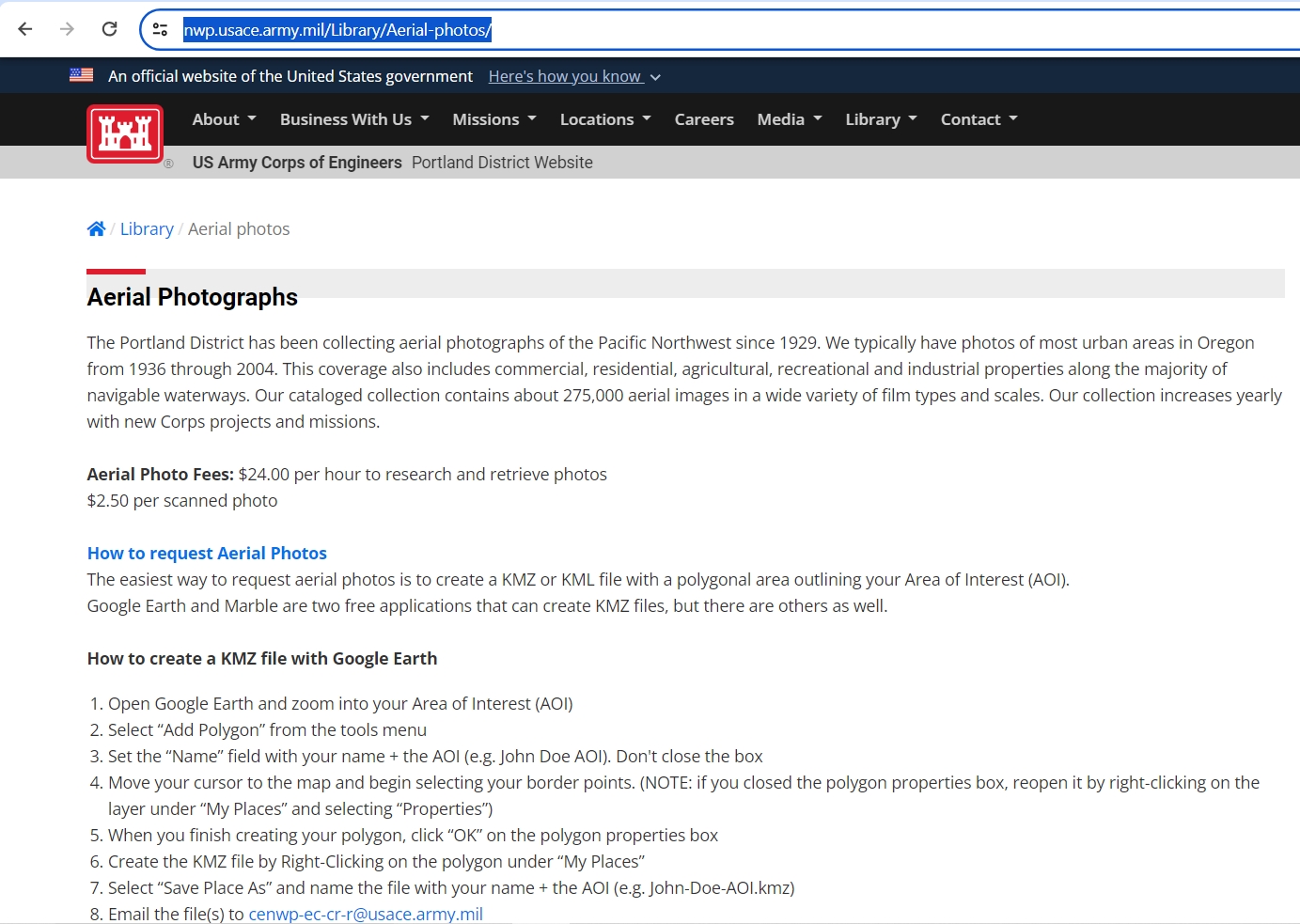The width and height of the screenshot is (1300, 924).
Task: Click the cenwp-ec-cr-r@usace.army.mil email link
Action: pyautogui.click(x=366, y=914)
